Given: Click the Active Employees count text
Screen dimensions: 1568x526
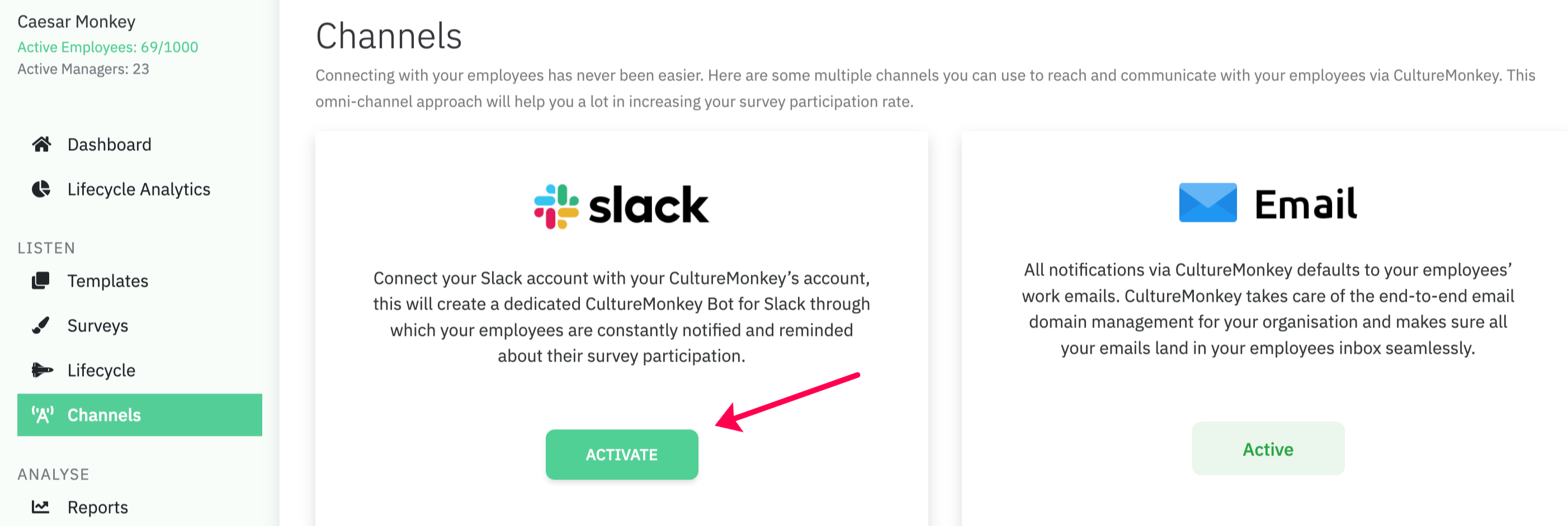Looking at the screenshot, I should coord(108,47).
